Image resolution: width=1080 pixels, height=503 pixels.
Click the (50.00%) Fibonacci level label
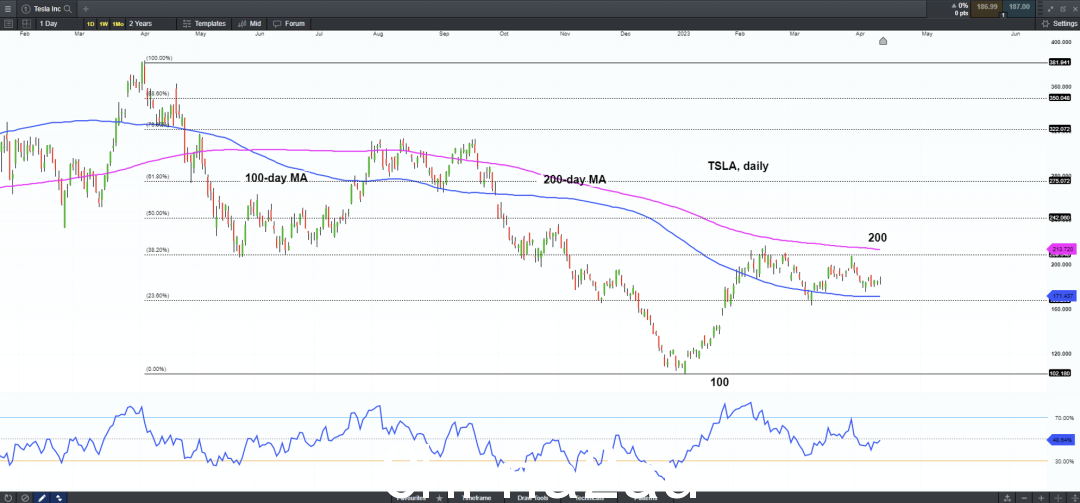tap(157, 214)
